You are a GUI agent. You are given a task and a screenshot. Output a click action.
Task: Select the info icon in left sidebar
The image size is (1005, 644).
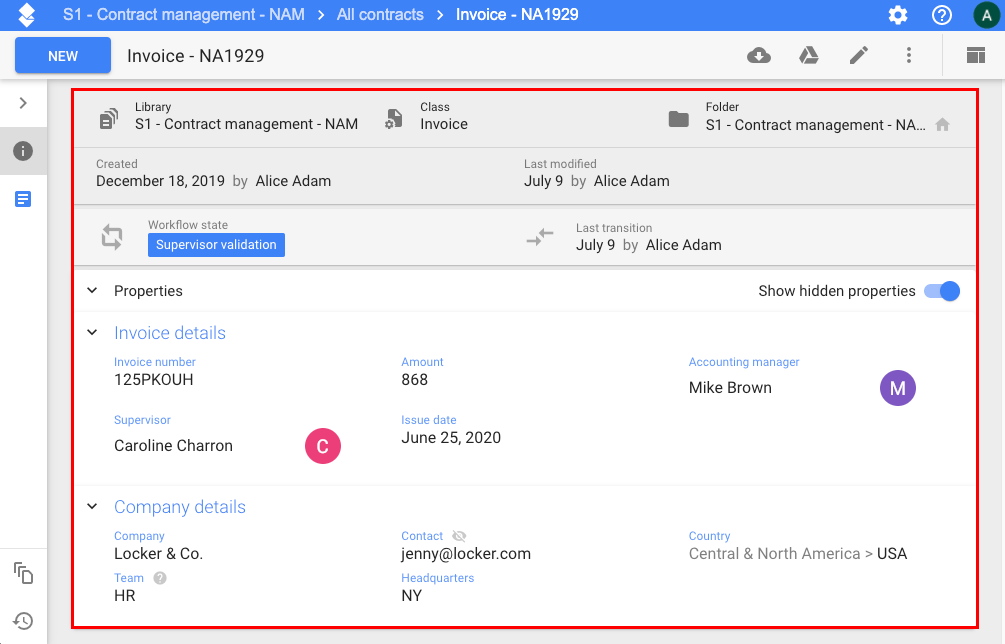[23, 151]
